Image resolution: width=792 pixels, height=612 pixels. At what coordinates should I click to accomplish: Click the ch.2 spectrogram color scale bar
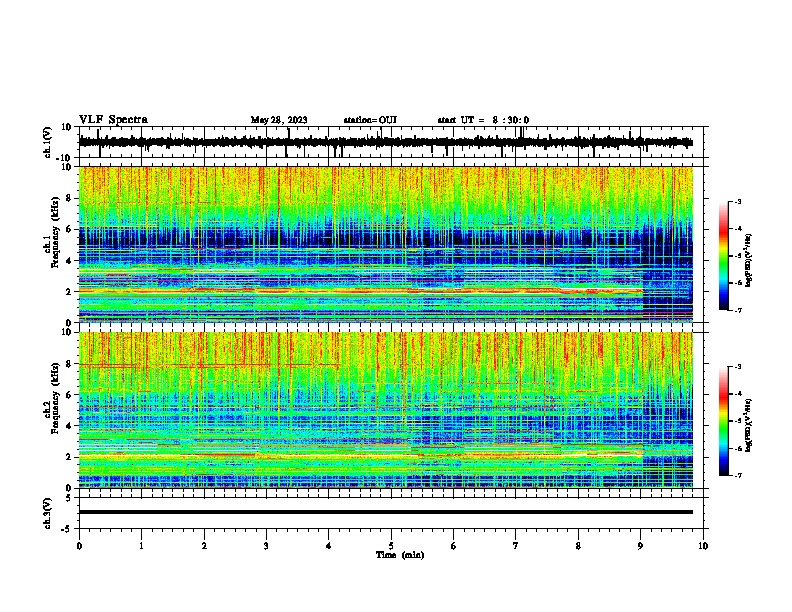tap(724, 421)
